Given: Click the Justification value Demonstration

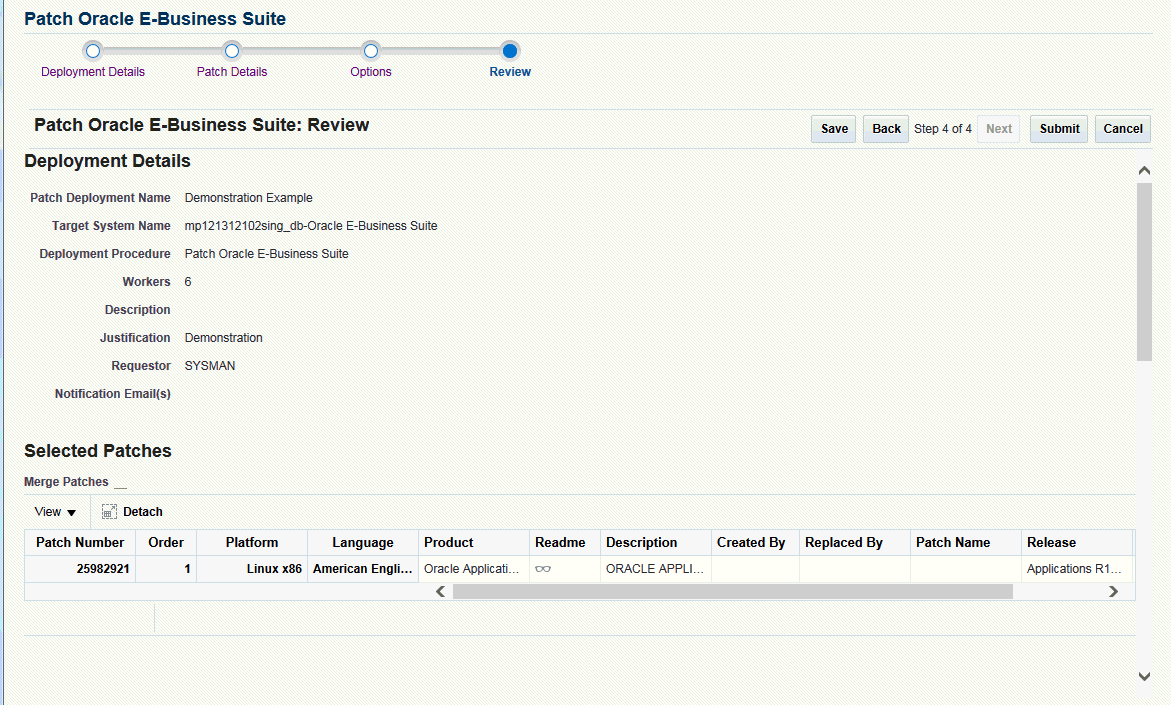Looking at the screenshot, I should 223,338.
